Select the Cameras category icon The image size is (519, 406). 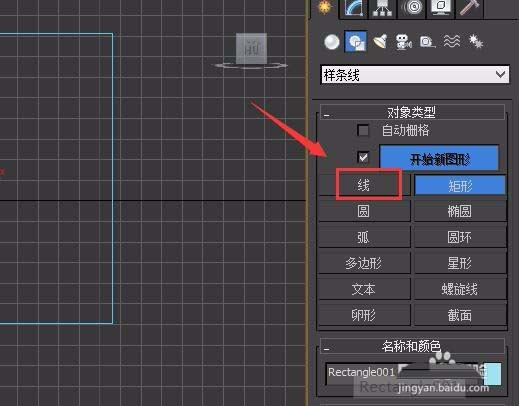point(404,42)
